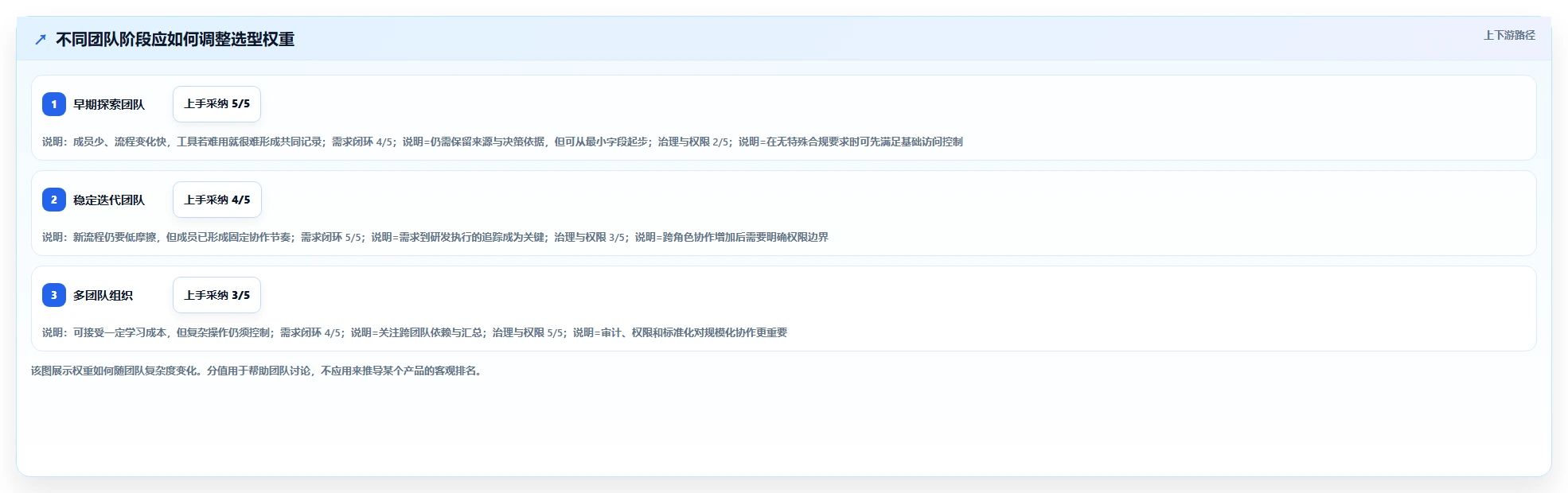This screenshot has height=493, width=1568.
Task: Click the footnote 该图展示权重如何随团队复杂度变化
Action: [x=258, y=371]
